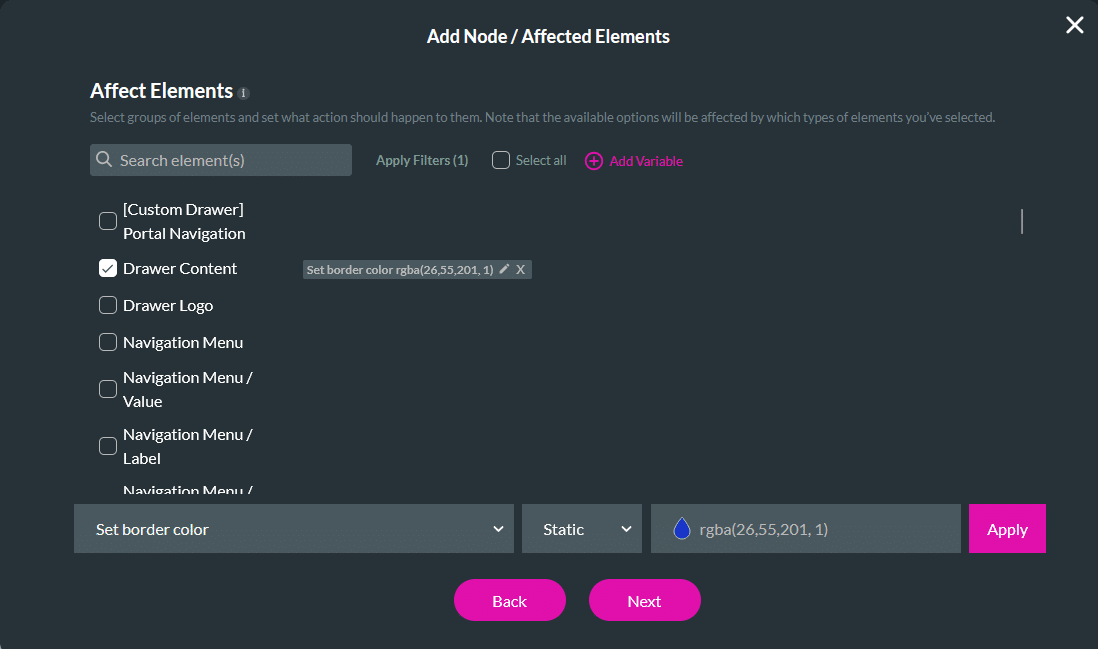The width and height of the screenshot is (1098, 649).
Task: Click the Apply button
Action: click(x=1006, y=528)
